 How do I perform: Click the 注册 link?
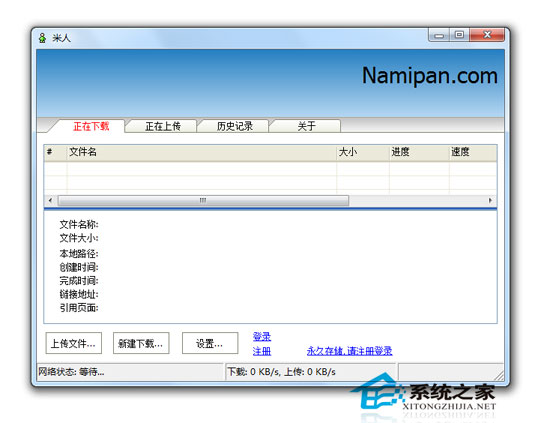[262, 351]
